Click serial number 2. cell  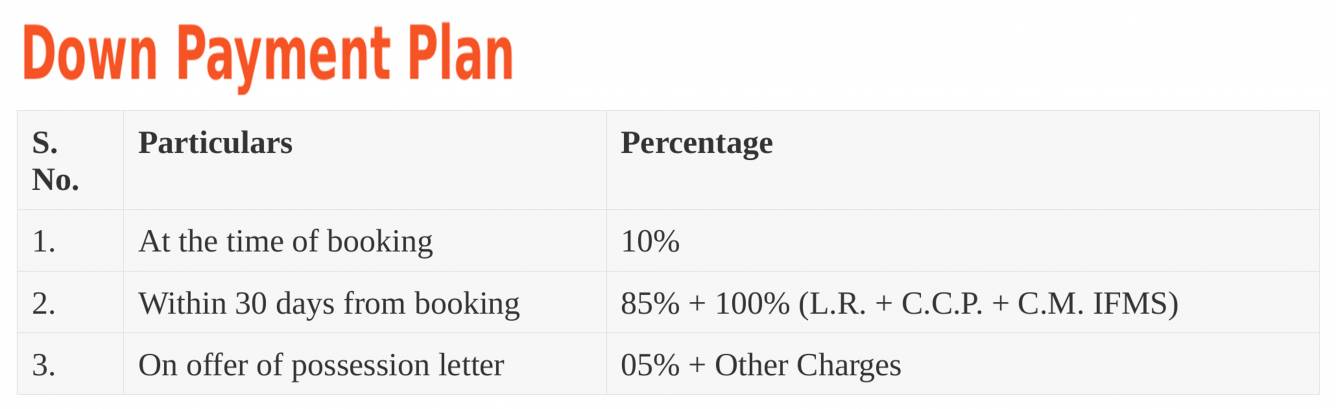pyautogui.click(x=70, y=303)
